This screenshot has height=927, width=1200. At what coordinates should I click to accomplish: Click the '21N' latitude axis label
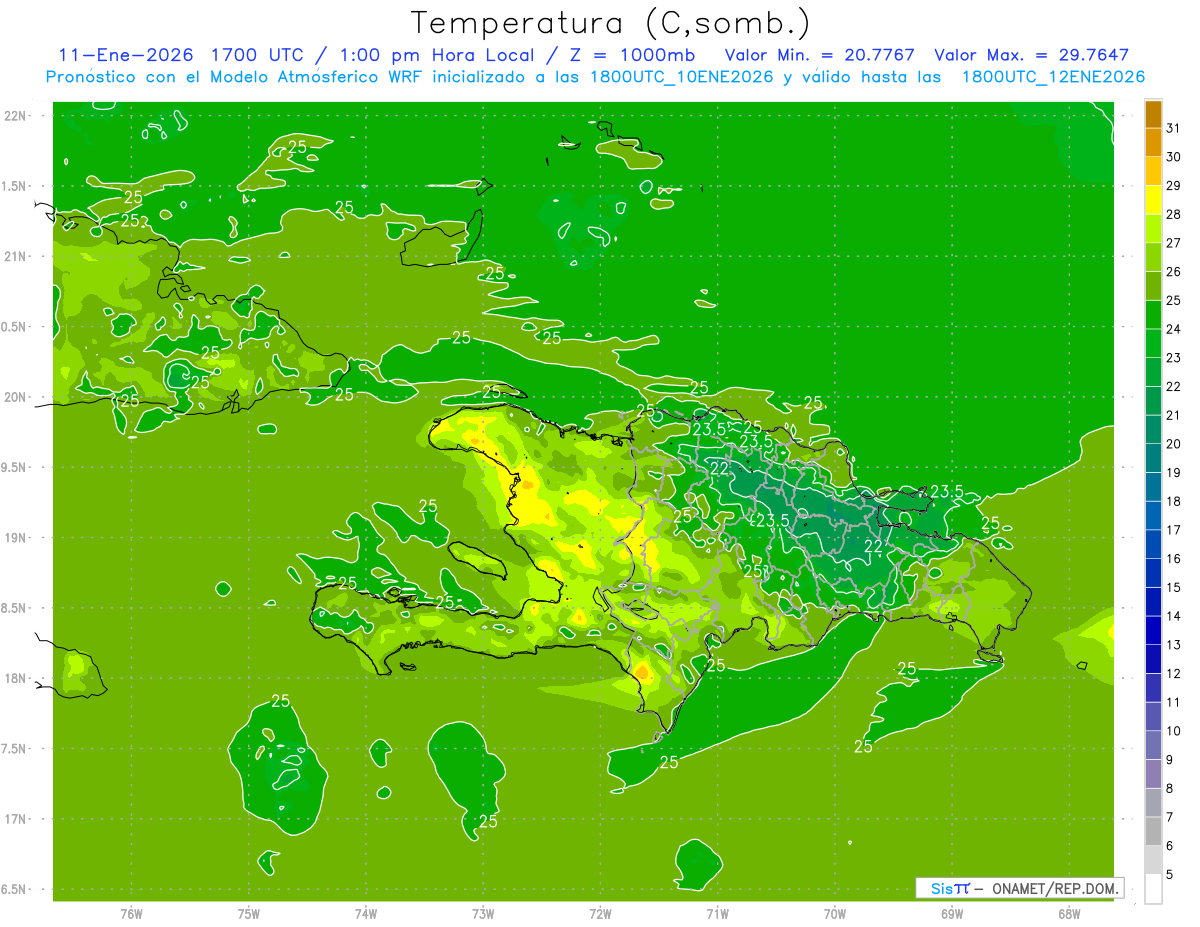tap(15, 257)
